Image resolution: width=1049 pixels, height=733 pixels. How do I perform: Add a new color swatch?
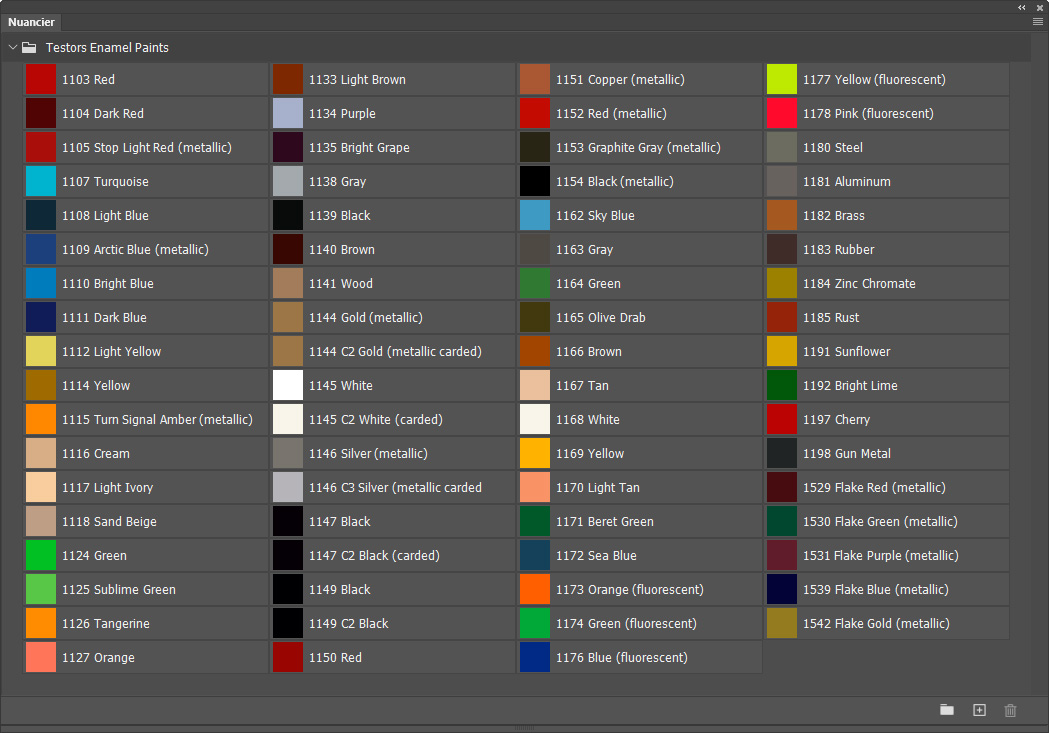[979, 710]
